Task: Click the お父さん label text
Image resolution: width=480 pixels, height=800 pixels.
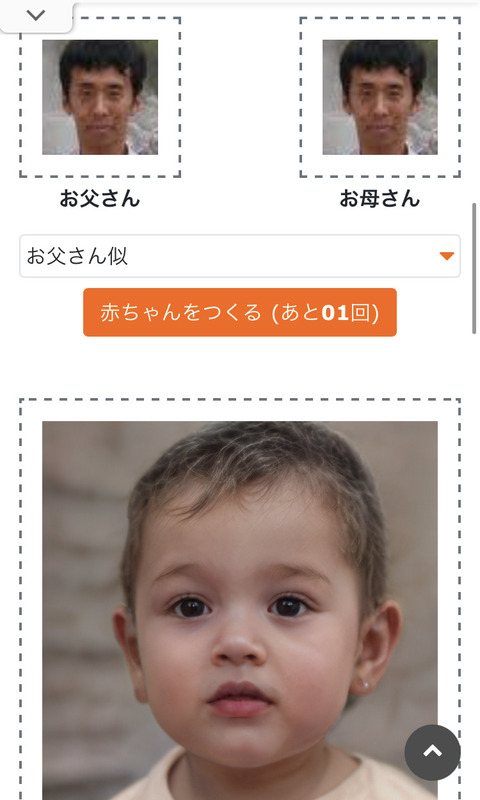Action: 100,198
